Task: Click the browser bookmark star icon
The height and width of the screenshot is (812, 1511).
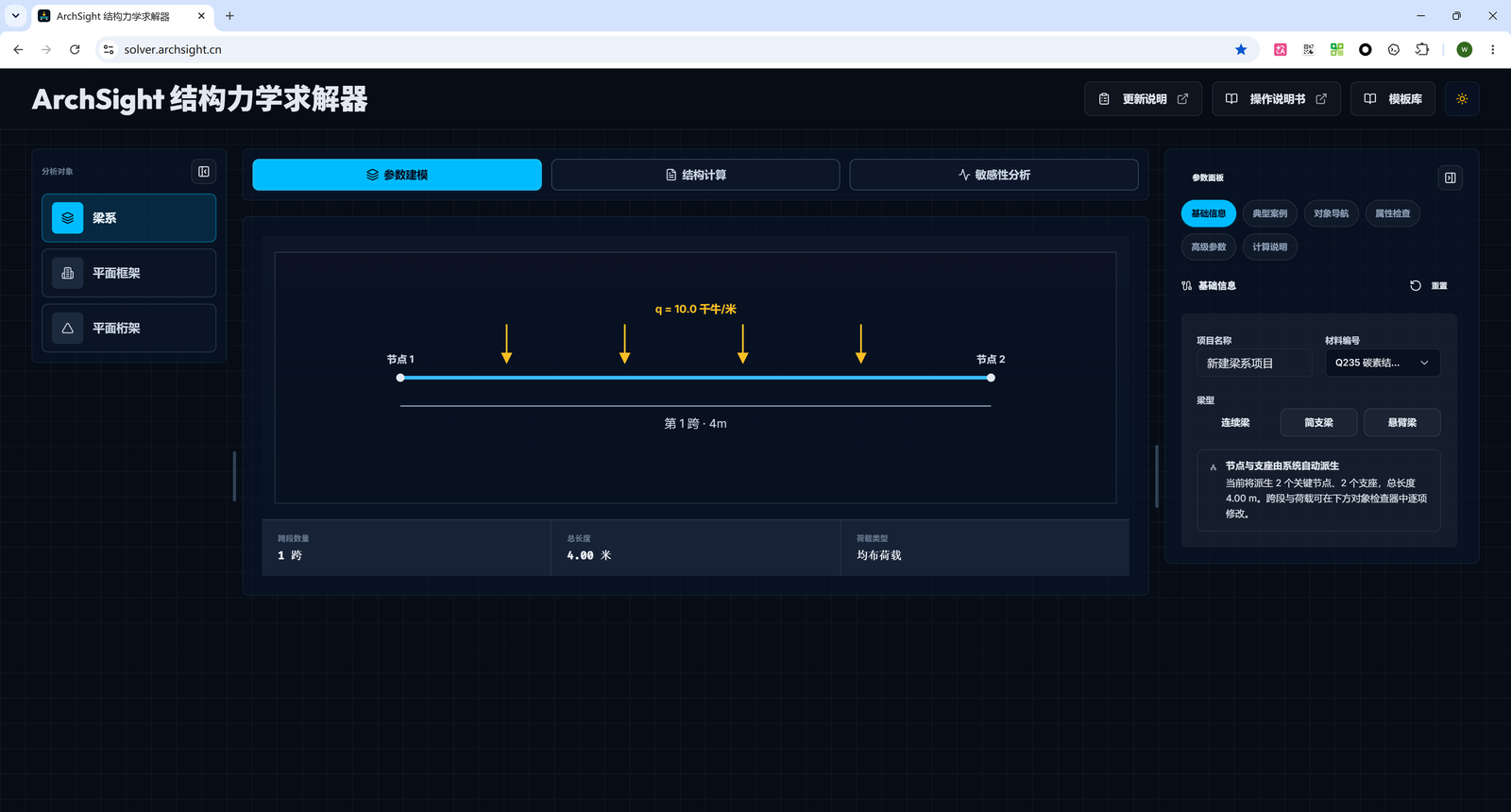Action: (x=1241, y=49)
